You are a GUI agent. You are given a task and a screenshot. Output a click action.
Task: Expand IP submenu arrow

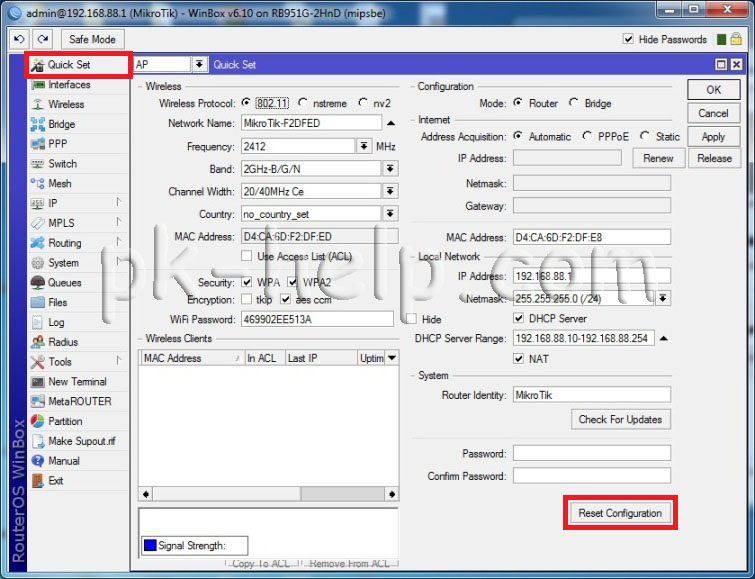point(118,202)
